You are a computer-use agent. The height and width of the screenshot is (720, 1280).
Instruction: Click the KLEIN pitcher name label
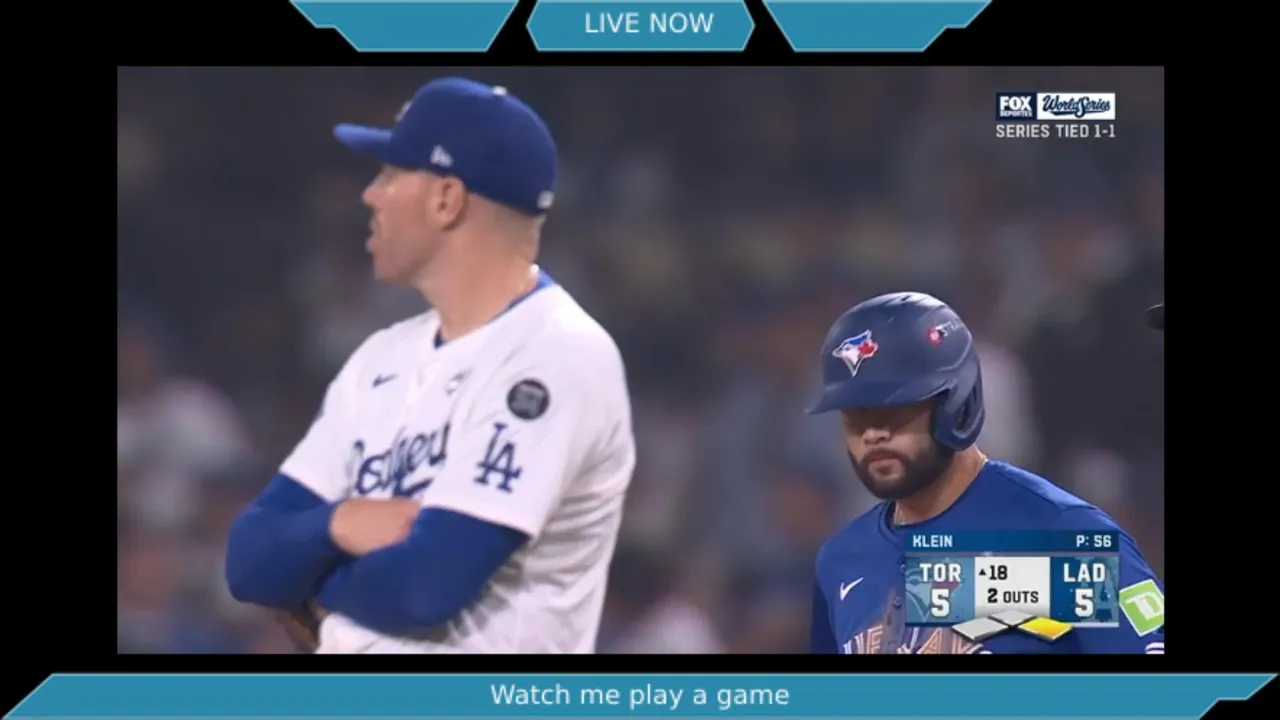point(932,541)
